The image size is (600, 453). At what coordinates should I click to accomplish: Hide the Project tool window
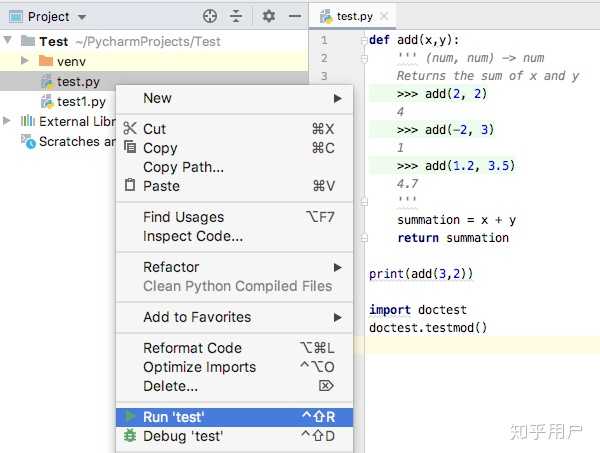[294, 16]
